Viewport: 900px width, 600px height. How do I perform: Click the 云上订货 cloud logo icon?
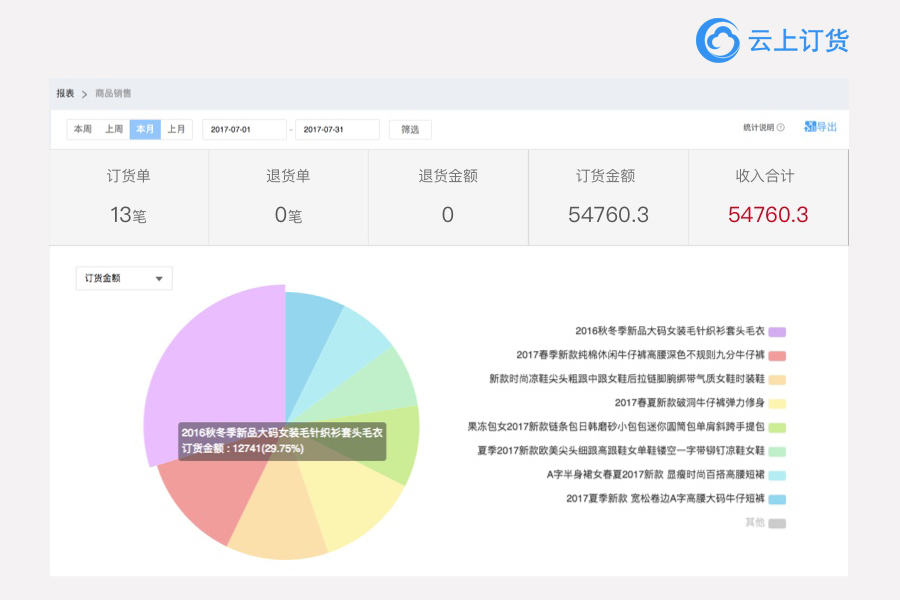point(717,40)
